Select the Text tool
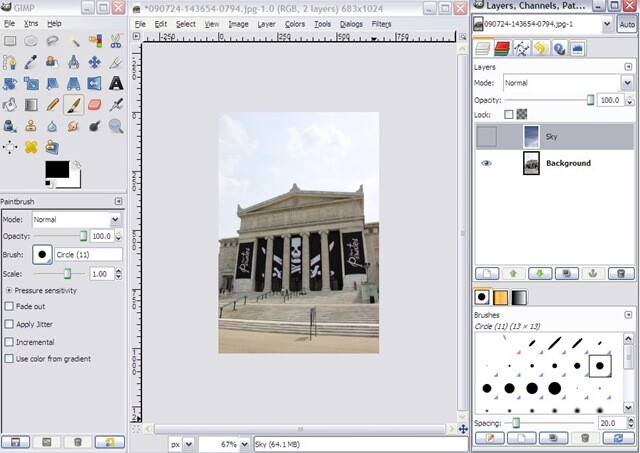 coord(116,83)
